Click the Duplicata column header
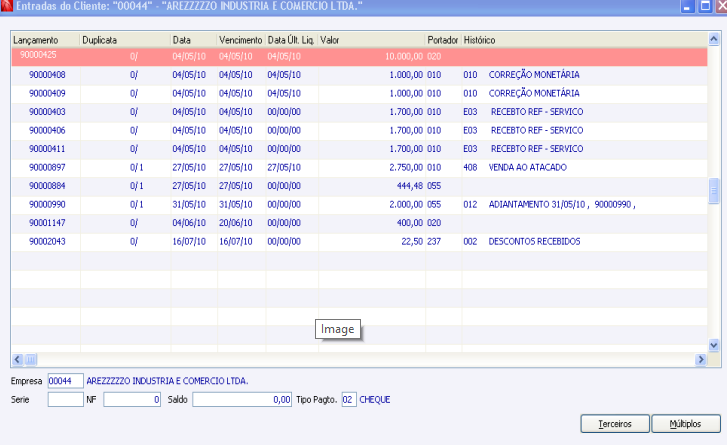 pos(125,40)
